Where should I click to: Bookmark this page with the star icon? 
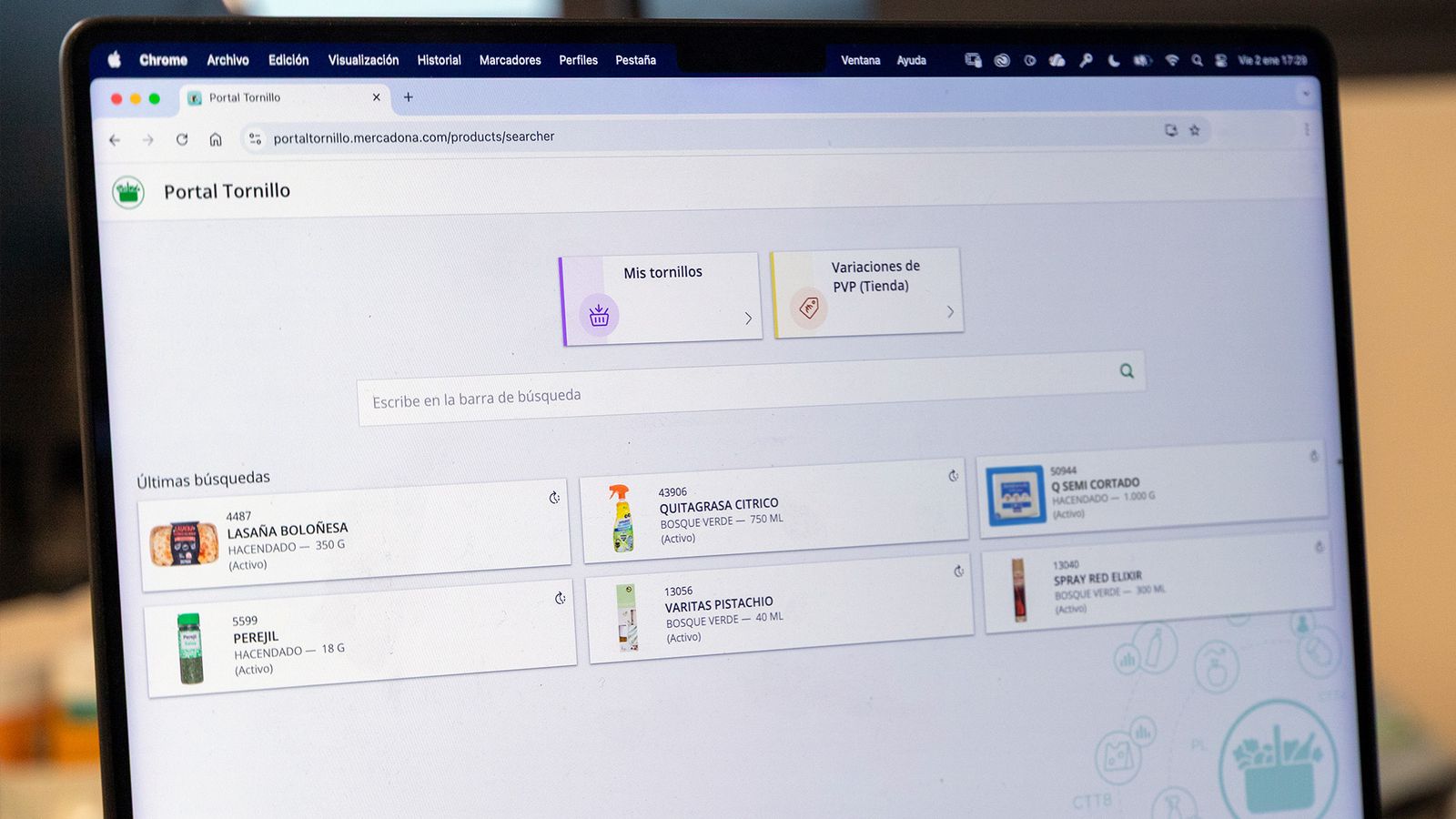(1195, 131)
